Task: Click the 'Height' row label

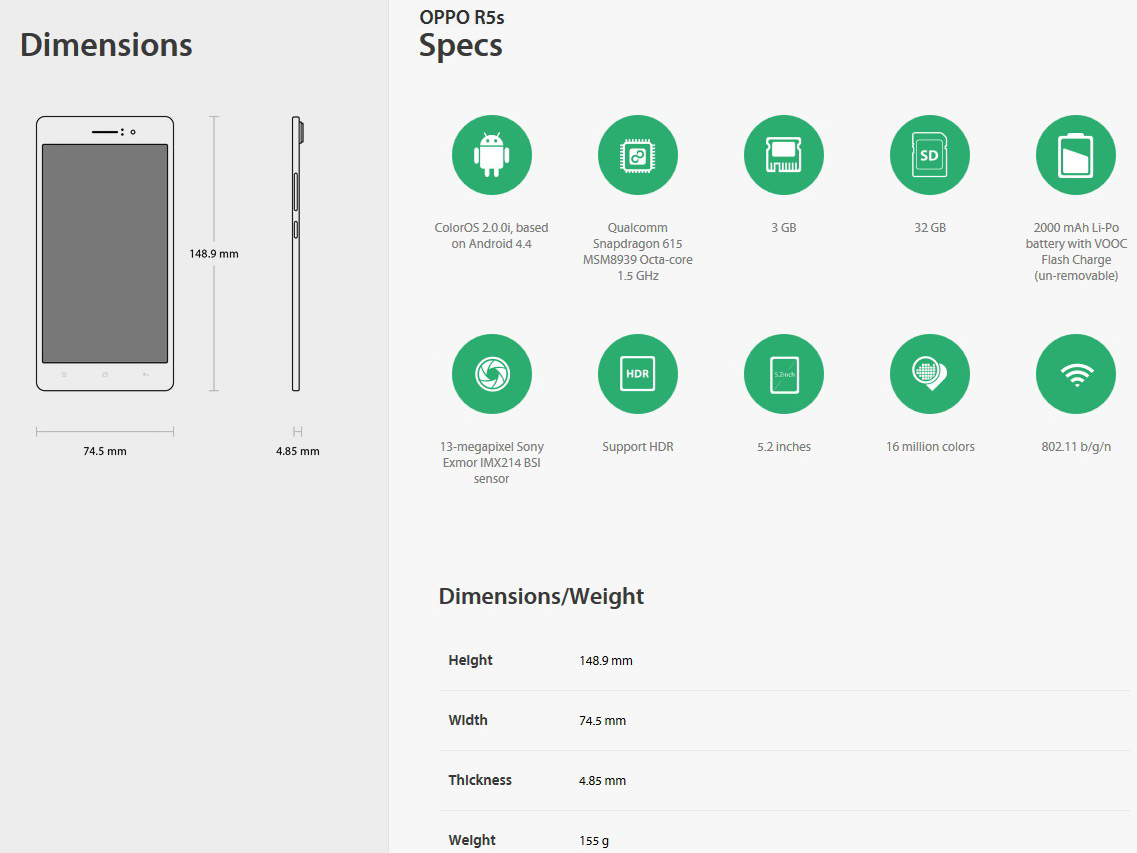Action: click(470, 660)
